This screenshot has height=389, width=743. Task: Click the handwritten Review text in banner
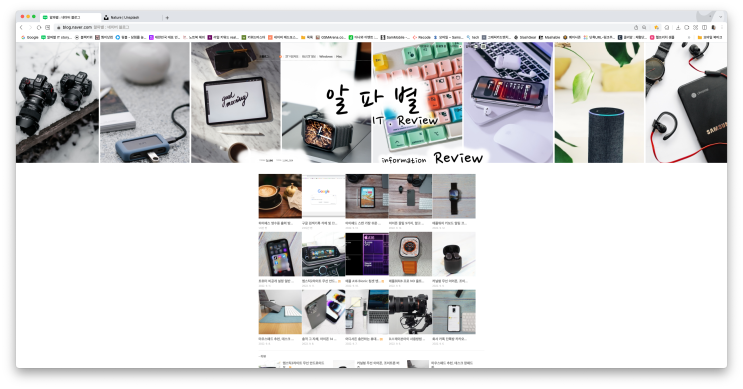coord(458,157)
